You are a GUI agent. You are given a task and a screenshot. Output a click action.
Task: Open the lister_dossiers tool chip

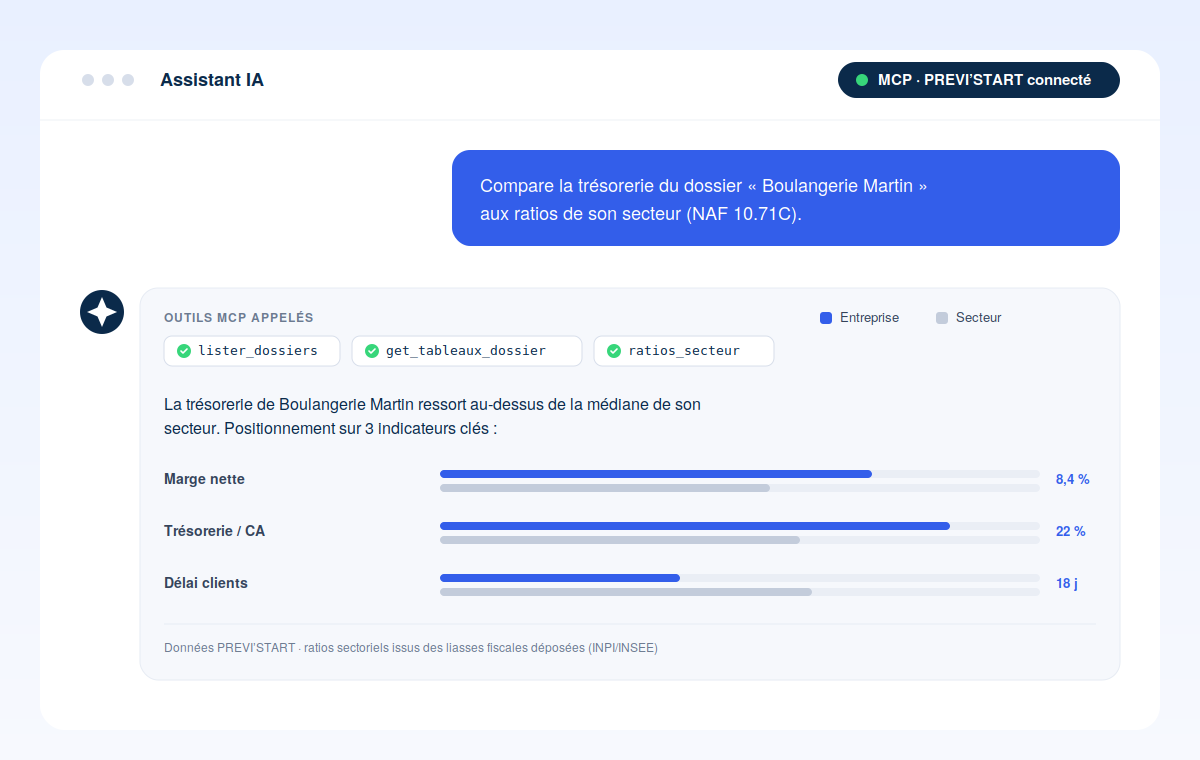coord(252,351)
